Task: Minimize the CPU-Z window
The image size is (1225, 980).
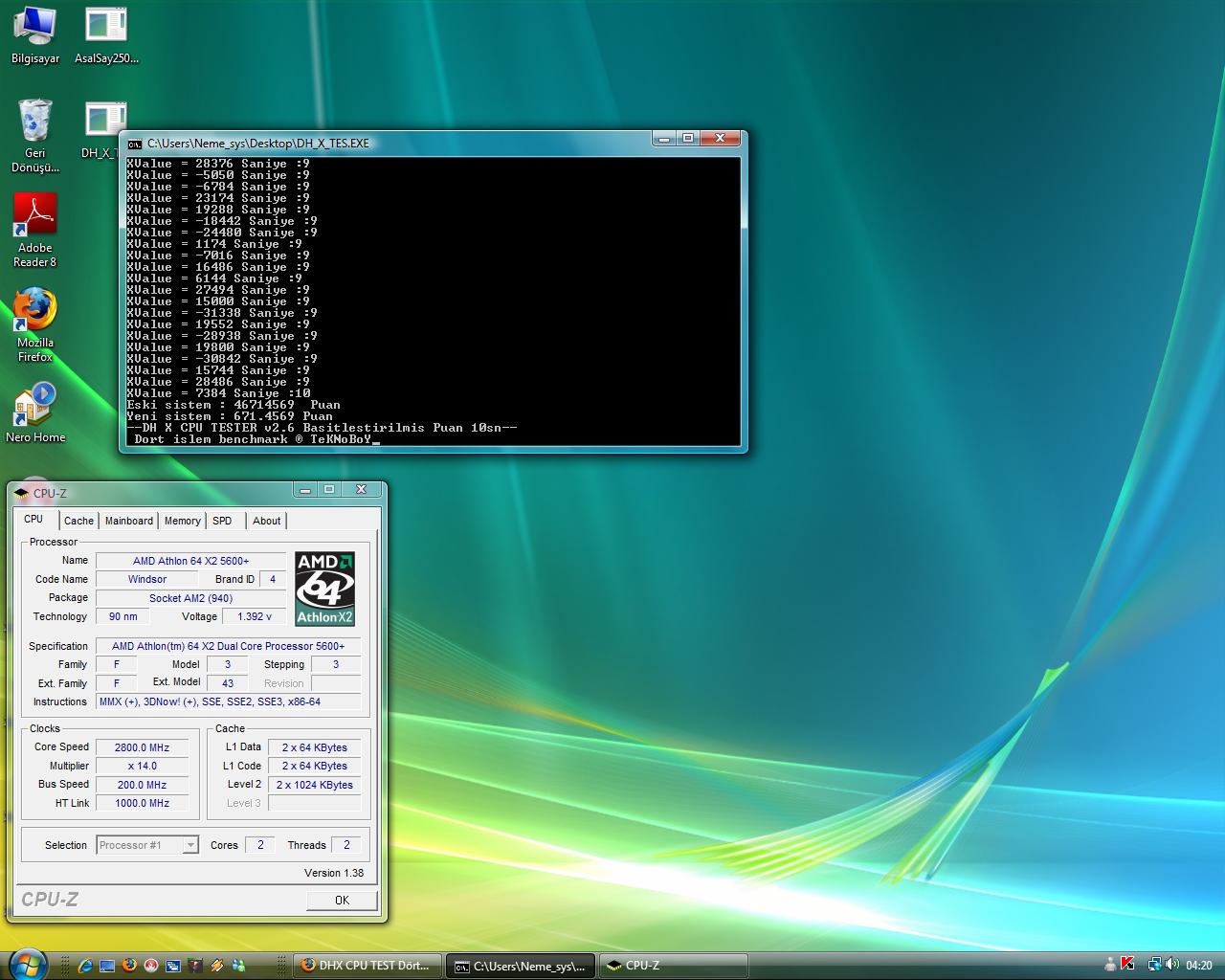Action: 305,489
